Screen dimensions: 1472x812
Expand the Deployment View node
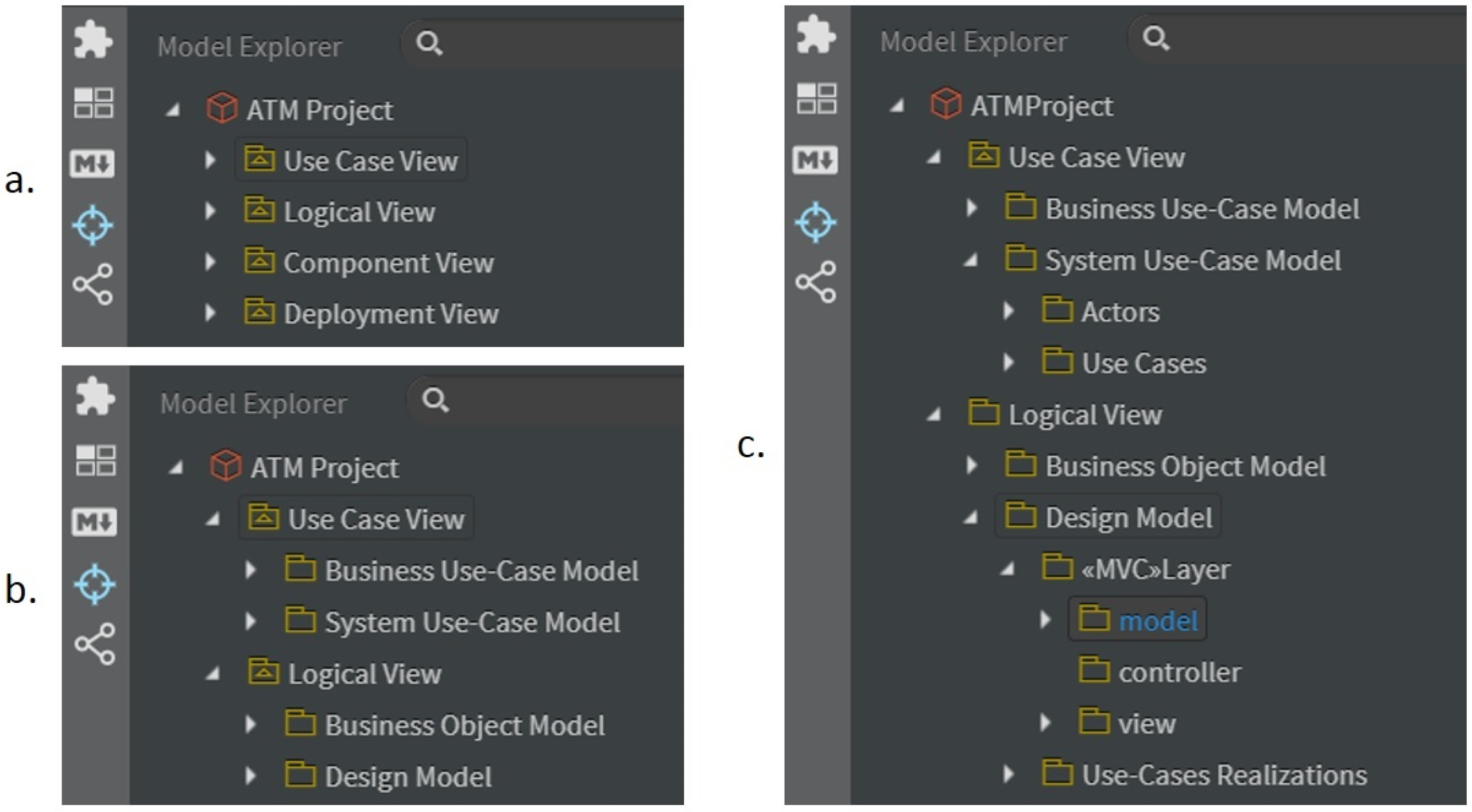click(210, 313)
